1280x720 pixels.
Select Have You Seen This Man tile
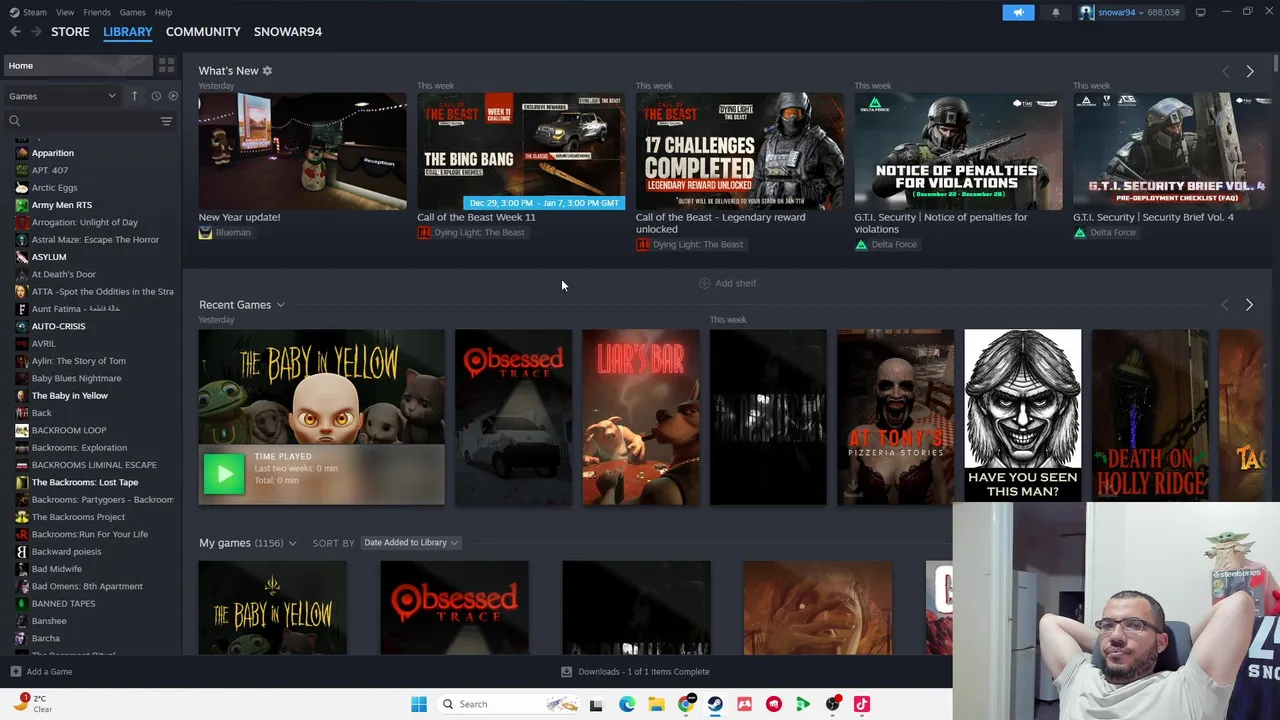pos(1022,415)
